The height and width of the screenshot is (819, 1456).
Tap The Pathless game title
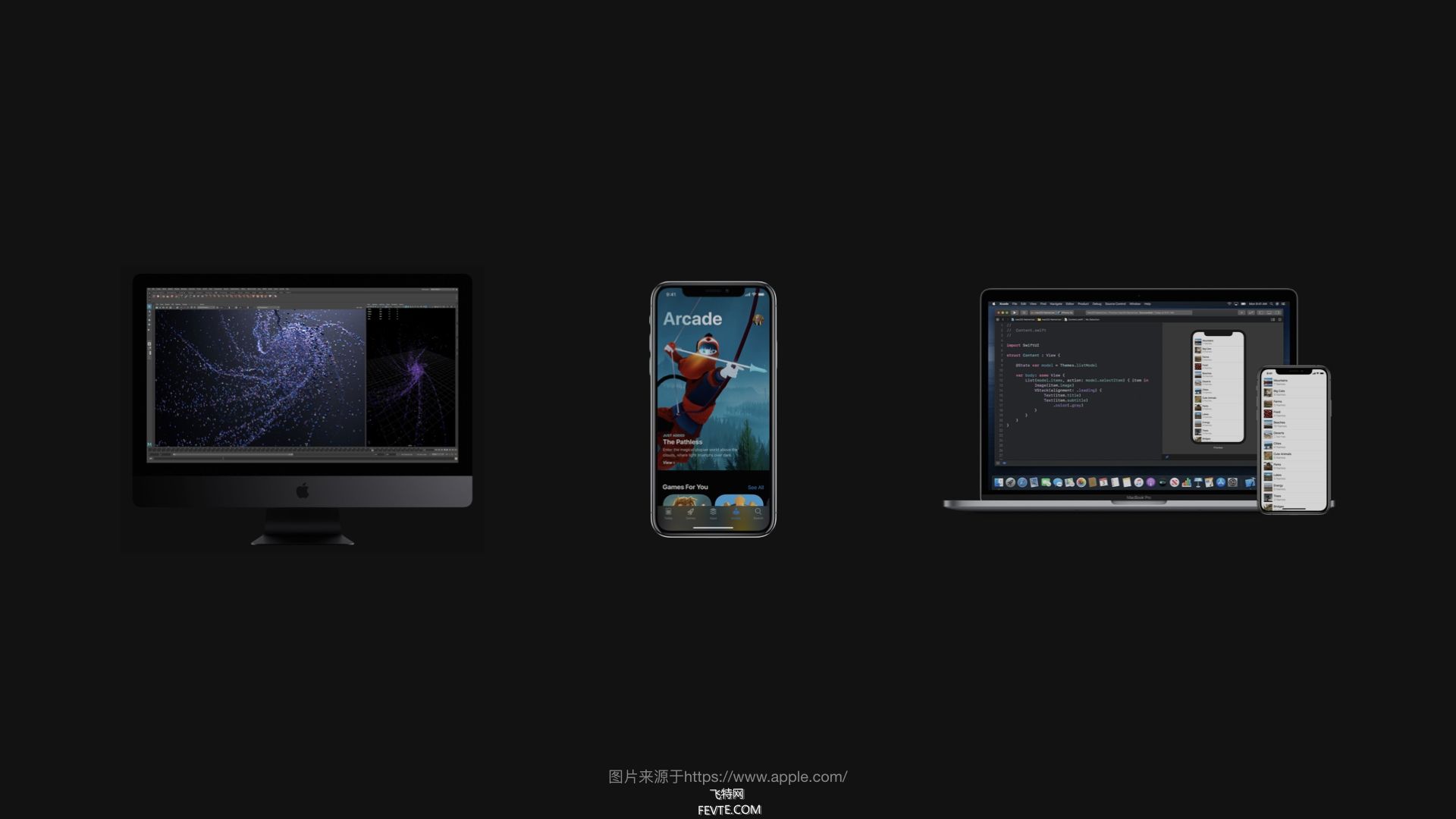tap(682, 442)
